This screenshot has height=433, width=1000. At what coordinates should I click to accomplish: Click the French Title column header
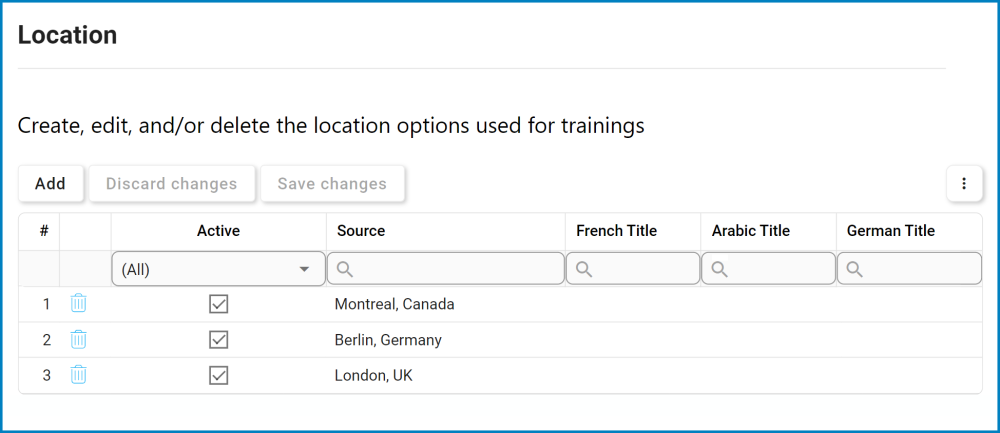pos(616,231)
